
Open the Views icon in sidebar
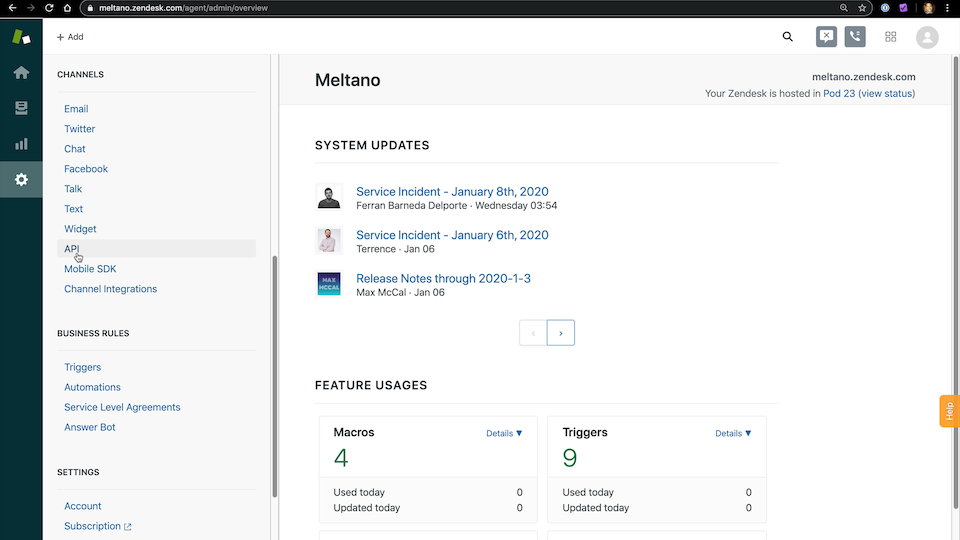(x=21, y=108)
